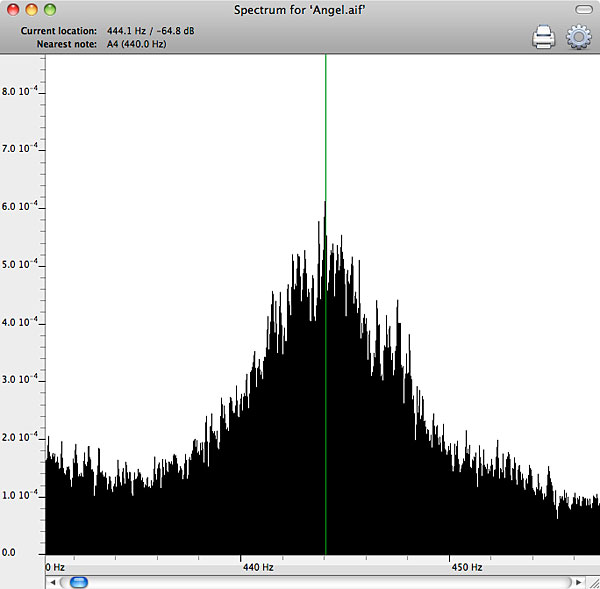The image size is (600, 589).
Task: Click the Current location readout value
Action: click(x=152, y=32)
